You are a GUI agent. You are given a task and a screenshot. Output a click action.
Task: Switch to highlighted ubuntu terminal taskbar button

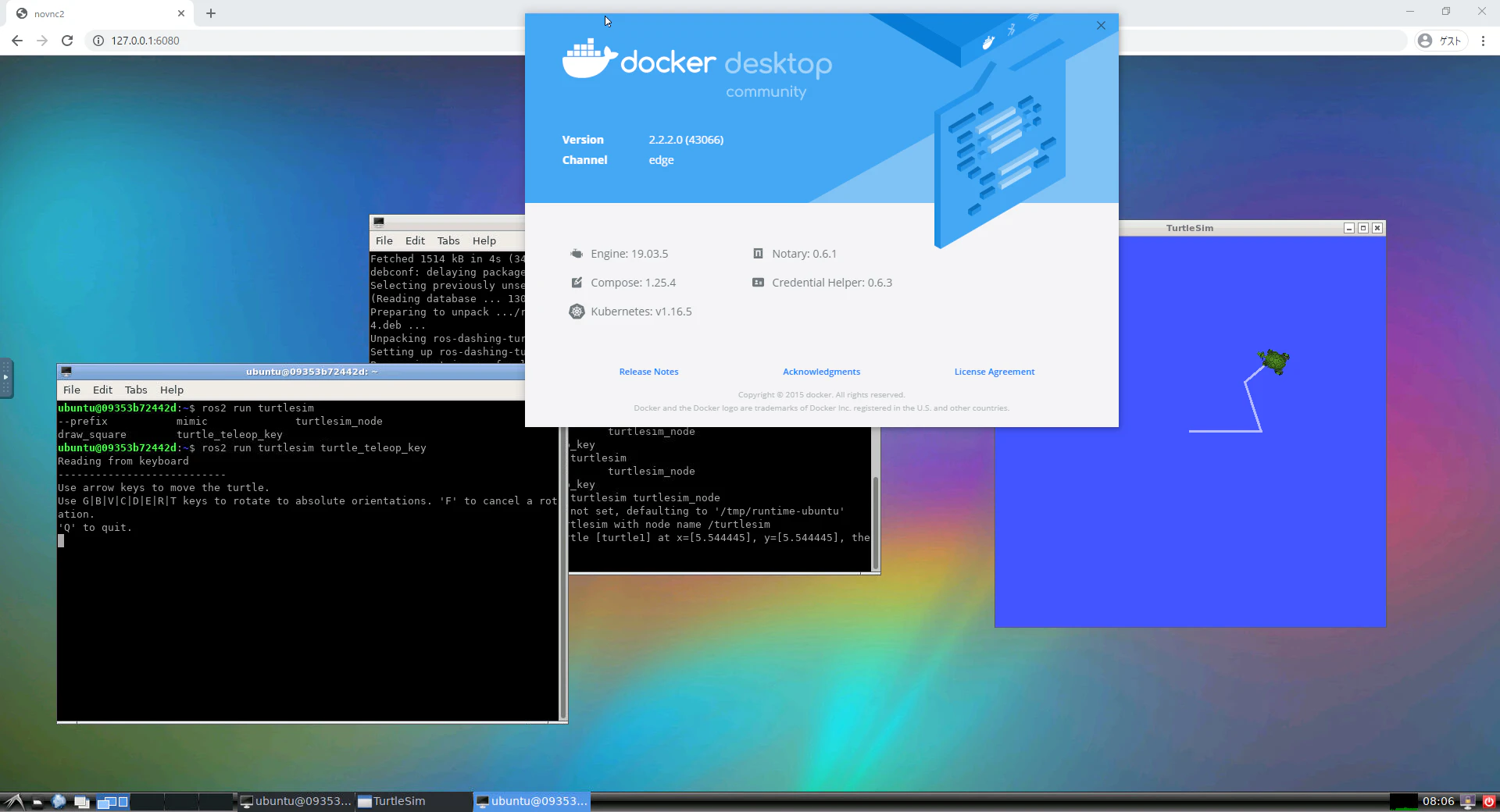(x=531, y=801)
